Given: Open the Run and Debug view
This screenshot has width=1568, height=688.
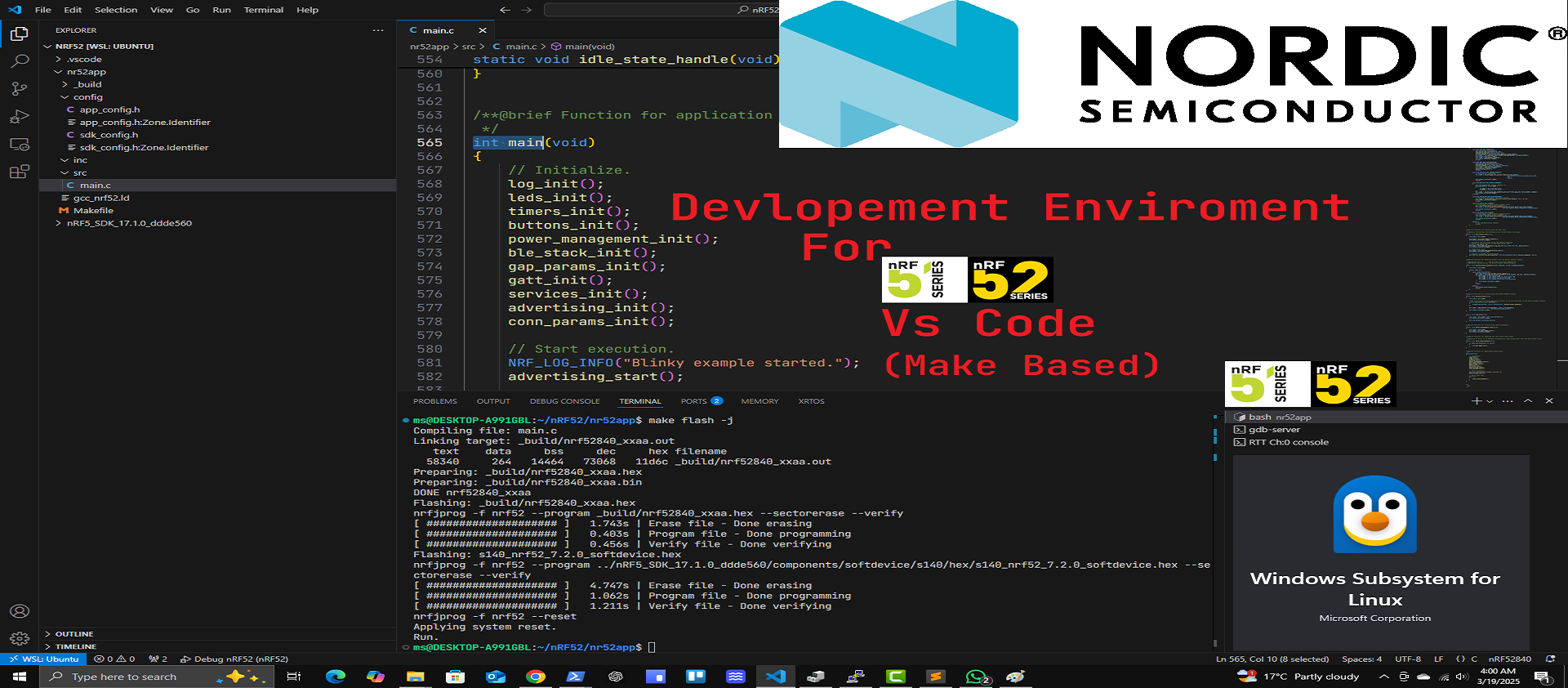Looking at the screenshot, I should (x=19, y=117).
